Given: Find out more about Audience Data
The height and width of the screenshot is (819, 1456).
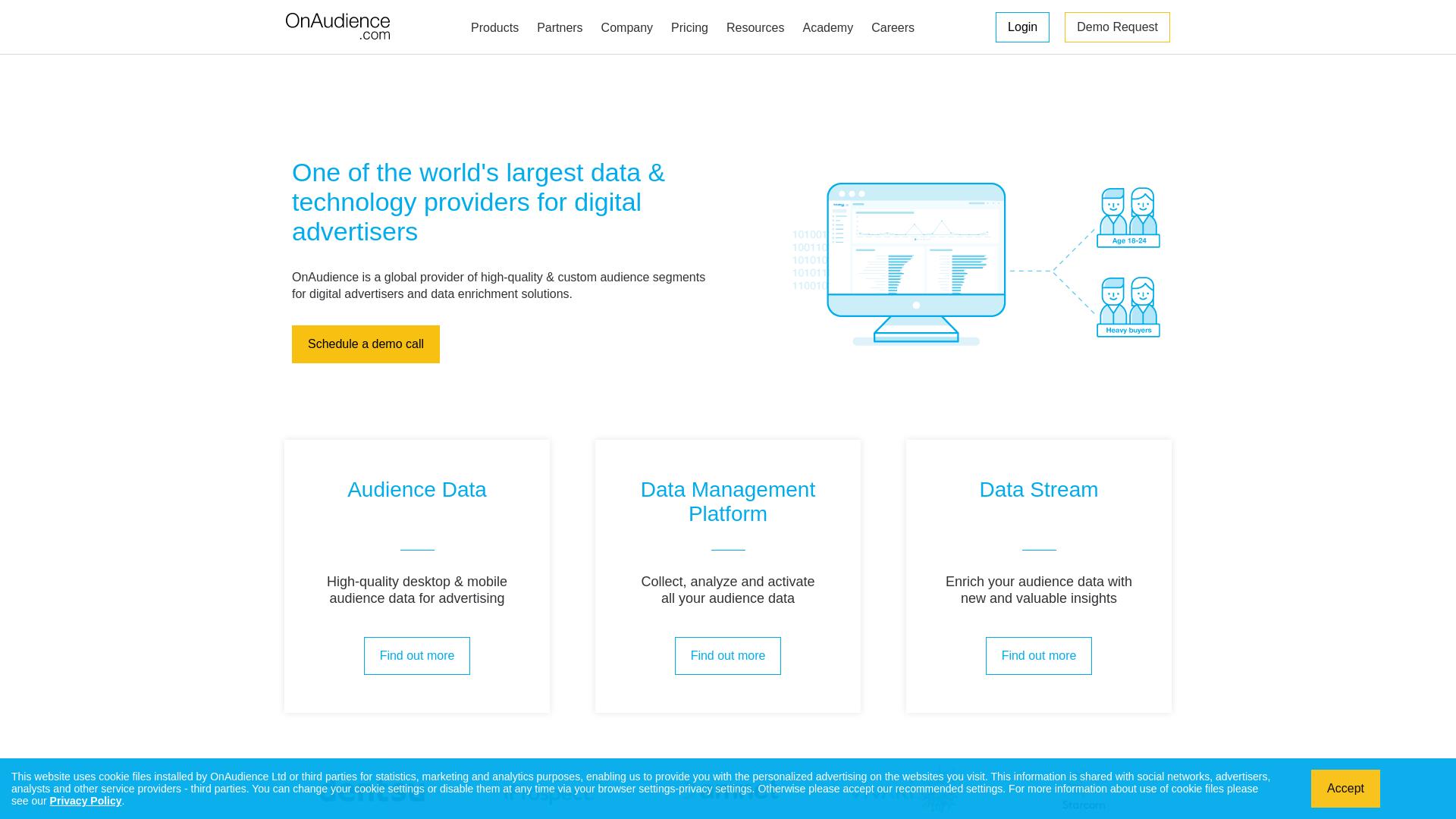Looking at the screenshot, I should pos(417,656).
